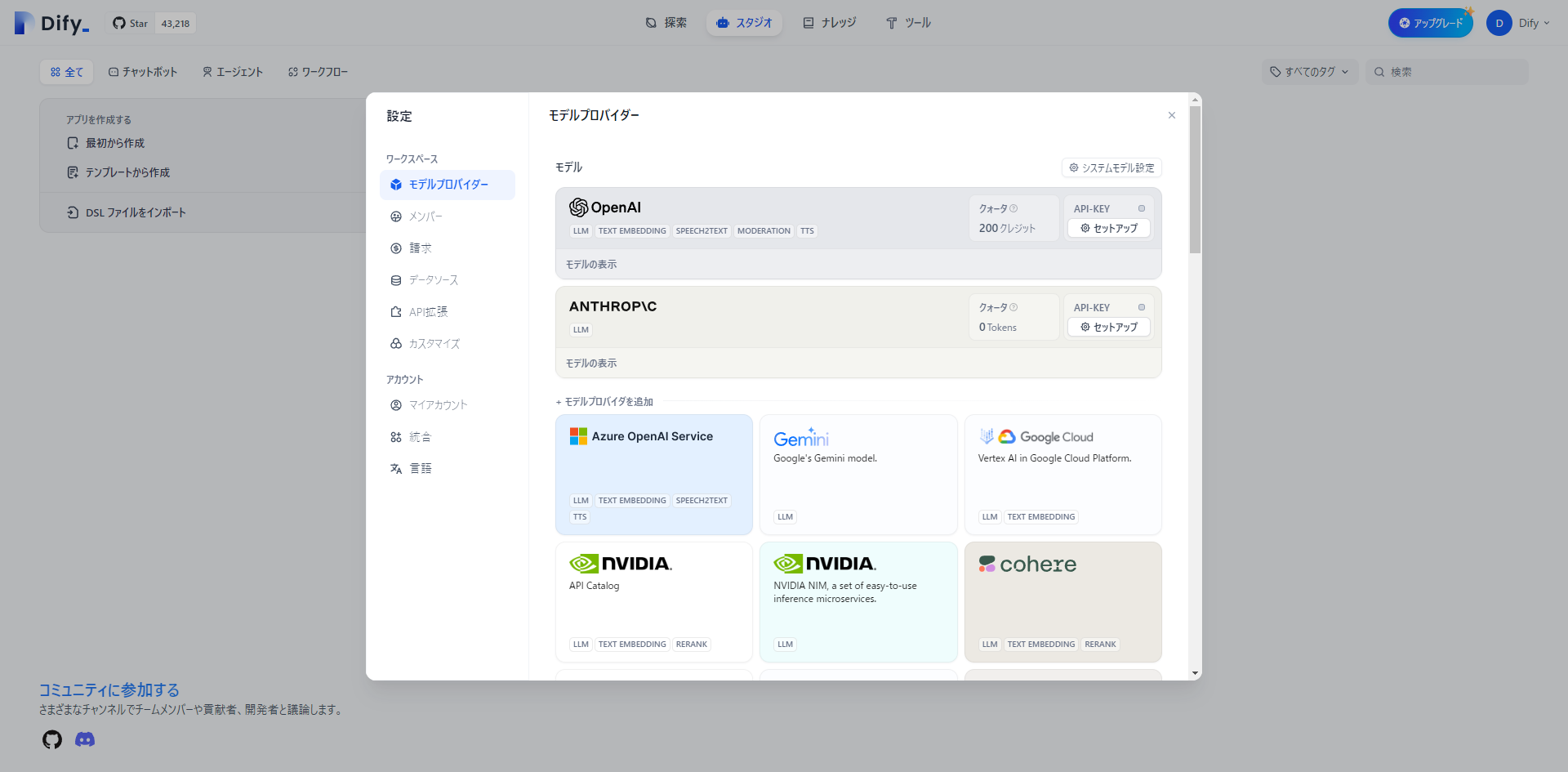Open カスタマイズ settings section
The image size is (1568, 772).
[448, 344]
